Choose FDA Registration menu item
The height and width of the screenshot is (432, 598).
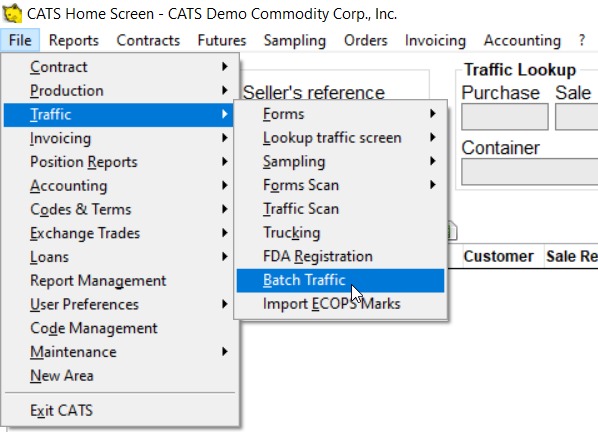[341, 256]
